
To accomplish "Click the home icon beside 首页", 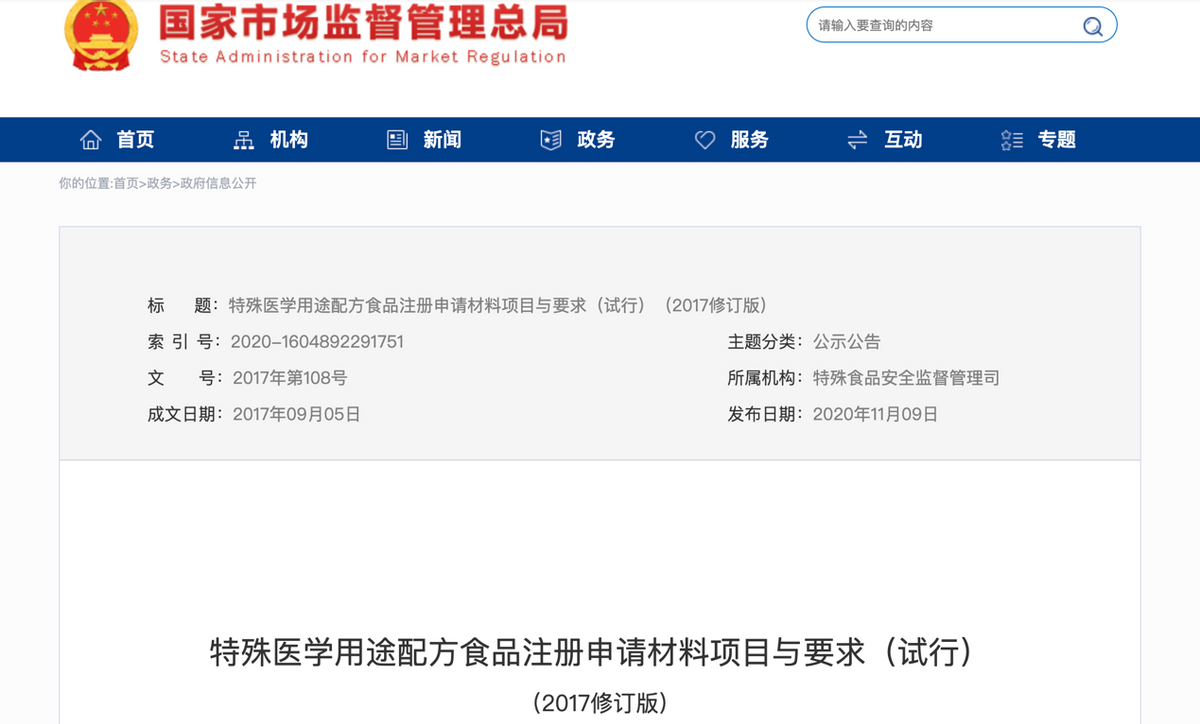I will point(90,140).
